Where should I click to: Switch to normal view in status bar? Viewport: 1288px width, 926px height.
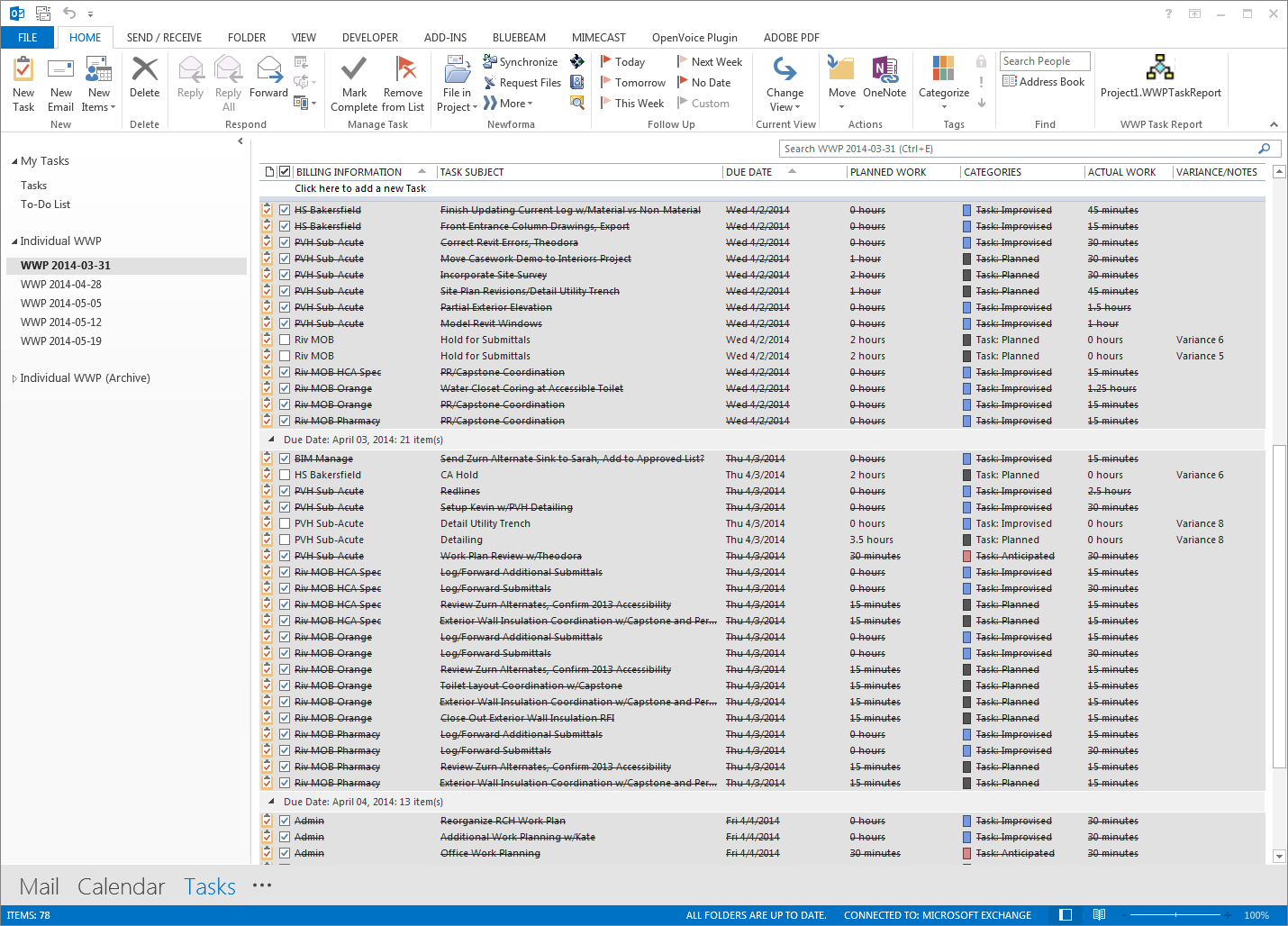tap(1066, 914)
